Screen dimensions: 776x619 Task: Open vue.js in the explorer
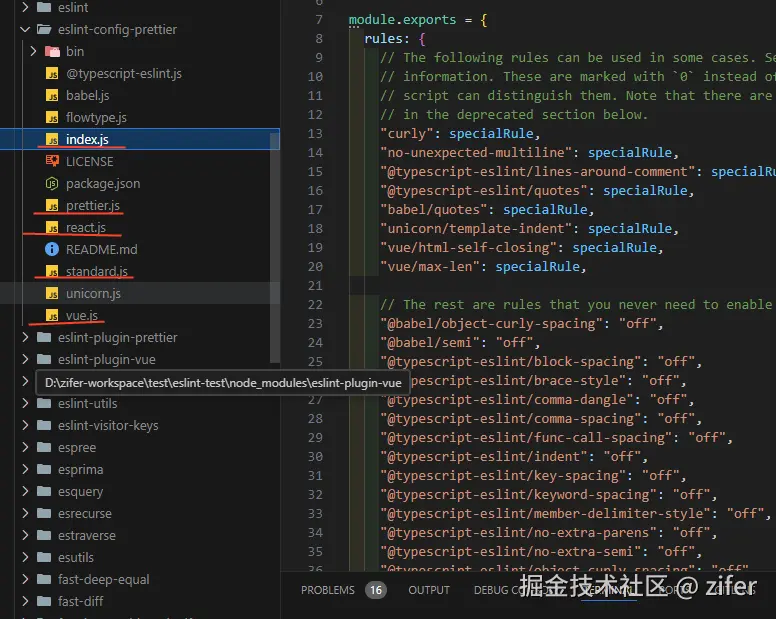click(82, 315)
